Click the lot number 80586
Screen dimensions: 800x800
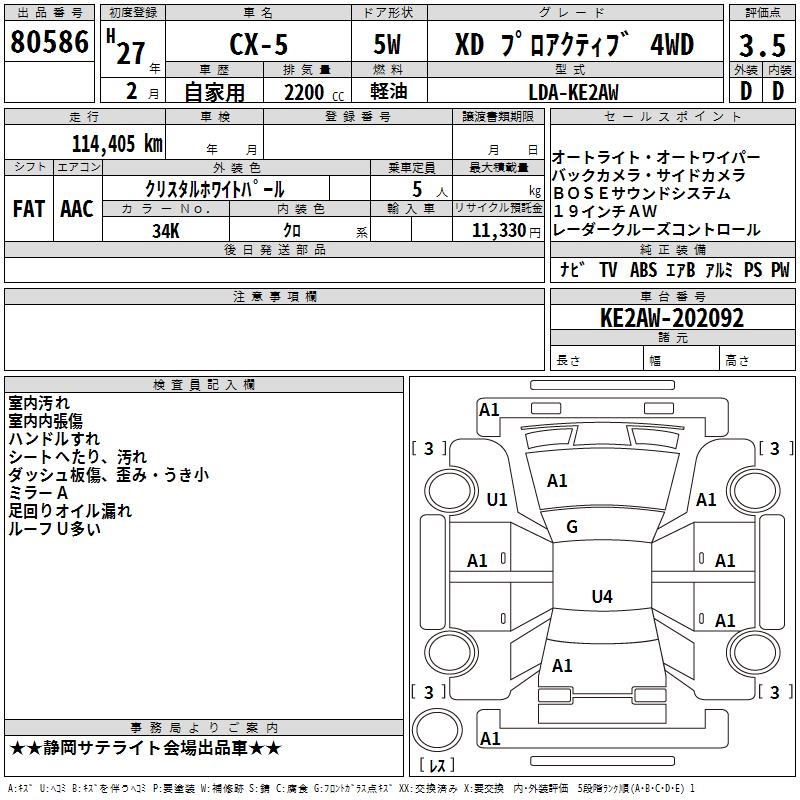coord(49,42)
